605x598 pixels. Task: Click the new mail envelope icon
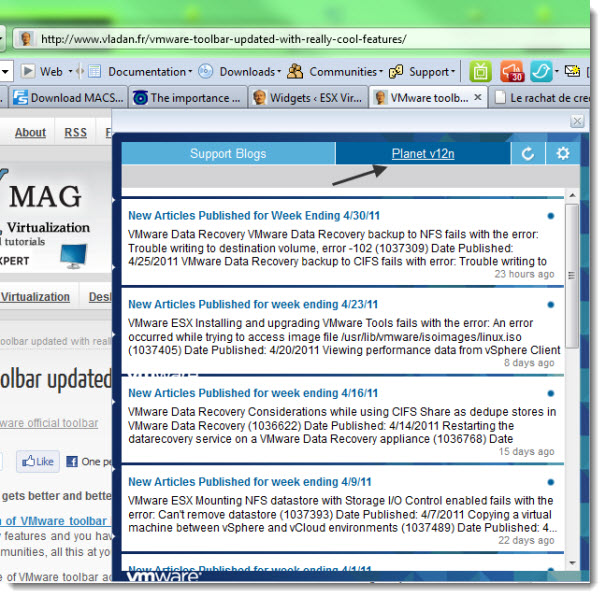tap(572, 71)
